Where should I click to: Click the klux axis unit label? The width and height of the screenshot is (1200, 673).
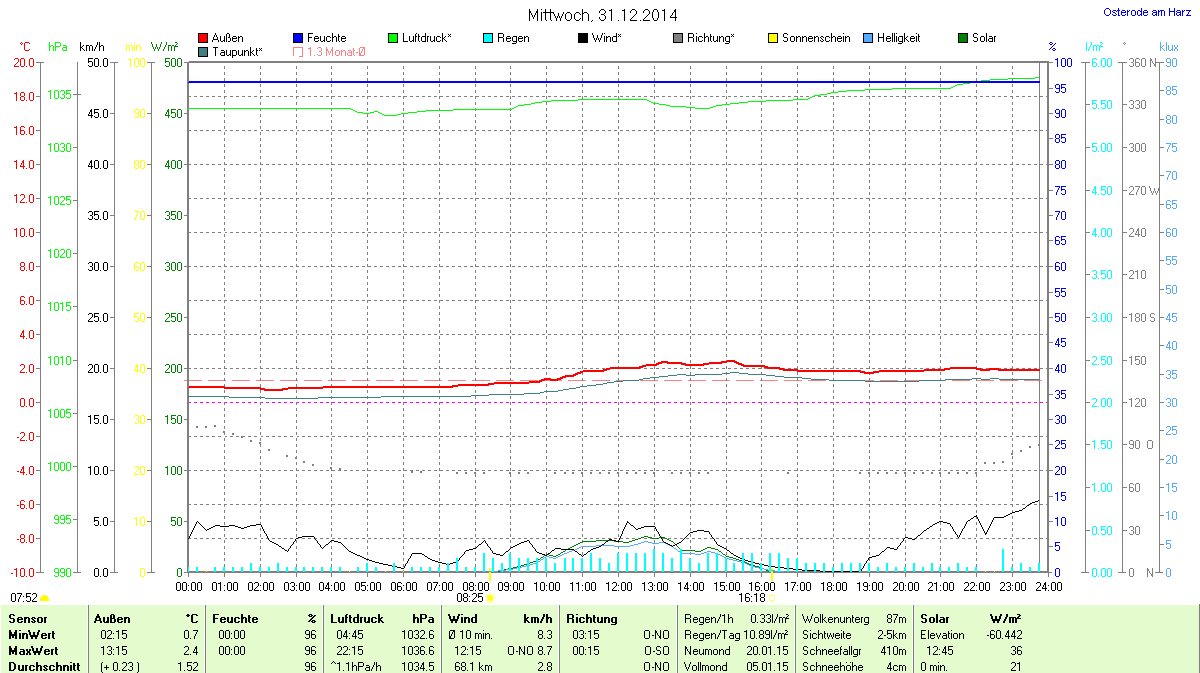pos(1168,47)
